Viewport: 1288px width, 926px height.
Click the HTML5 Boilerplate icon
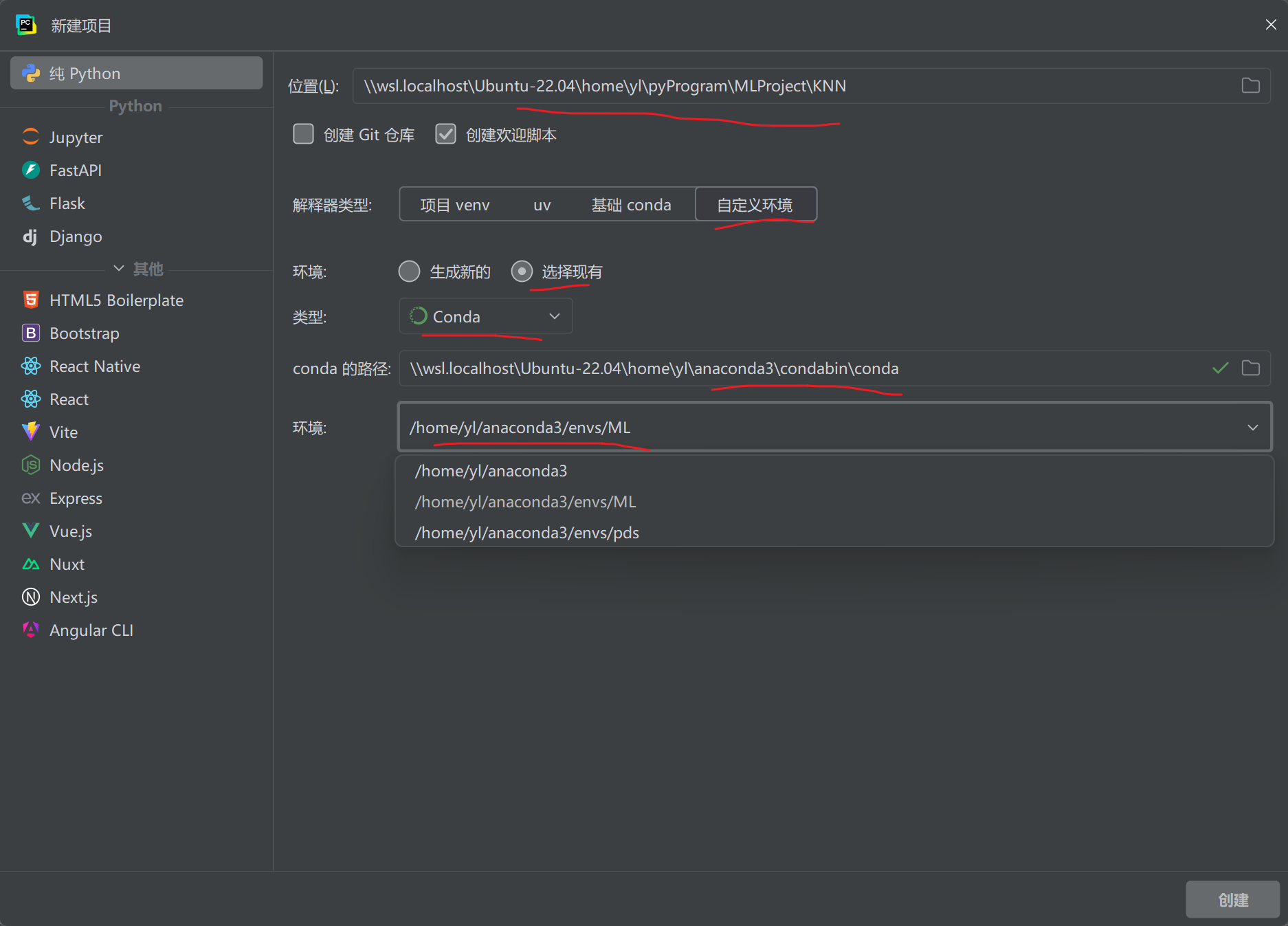click(31, 300)
